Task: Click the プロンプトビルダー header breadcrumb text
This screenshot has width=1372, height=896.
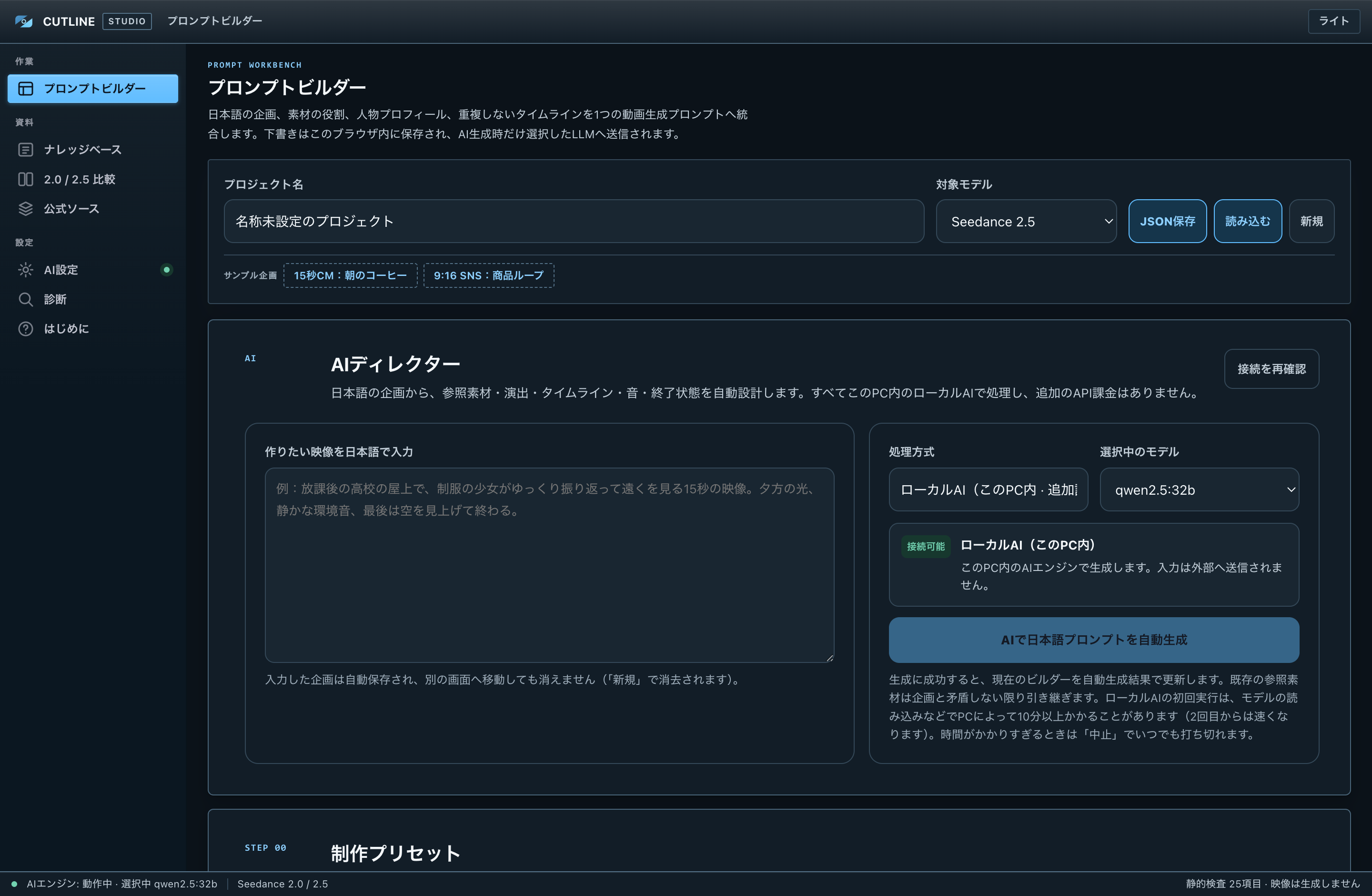Action: click(x=214, y=21)
